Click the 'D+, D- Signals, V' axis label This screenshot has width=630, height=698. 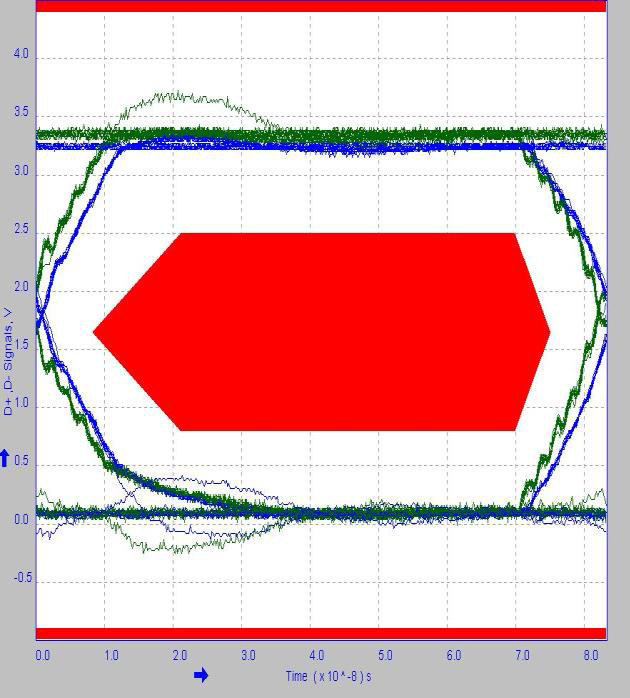[9, 361]
